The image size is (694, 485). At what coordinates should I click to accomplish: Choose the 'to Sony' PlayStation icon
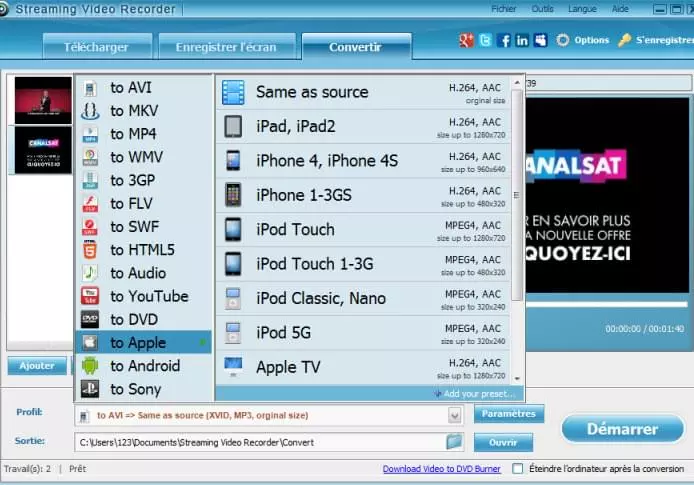(90, 389)
